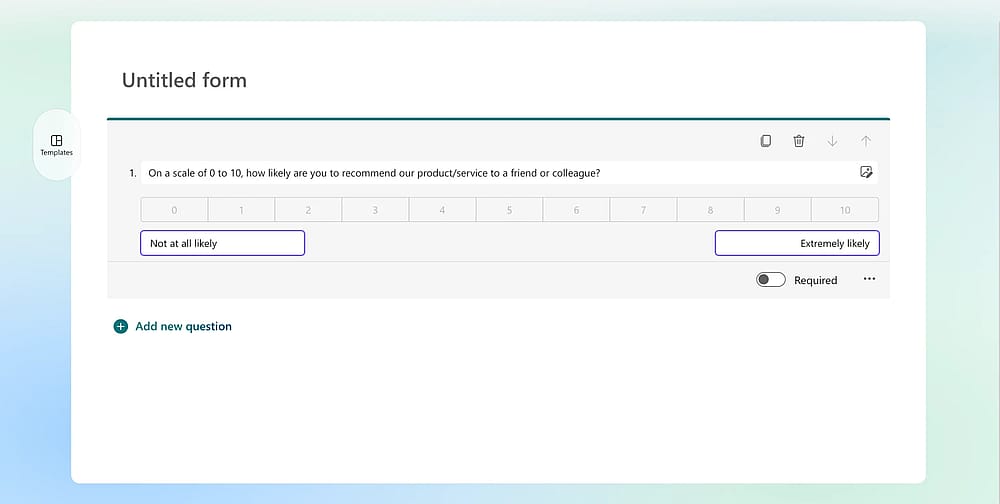This screenshot has width=1000, height=504.
Task: Click the Add new question link
Action: click(183, 327)
